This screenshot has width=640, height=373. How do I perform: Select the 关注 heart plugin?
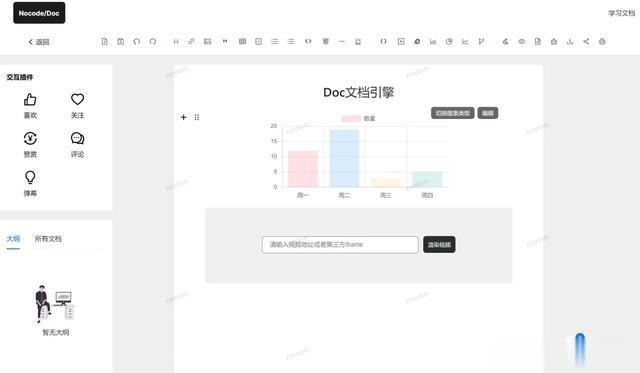tap(77, 105)
